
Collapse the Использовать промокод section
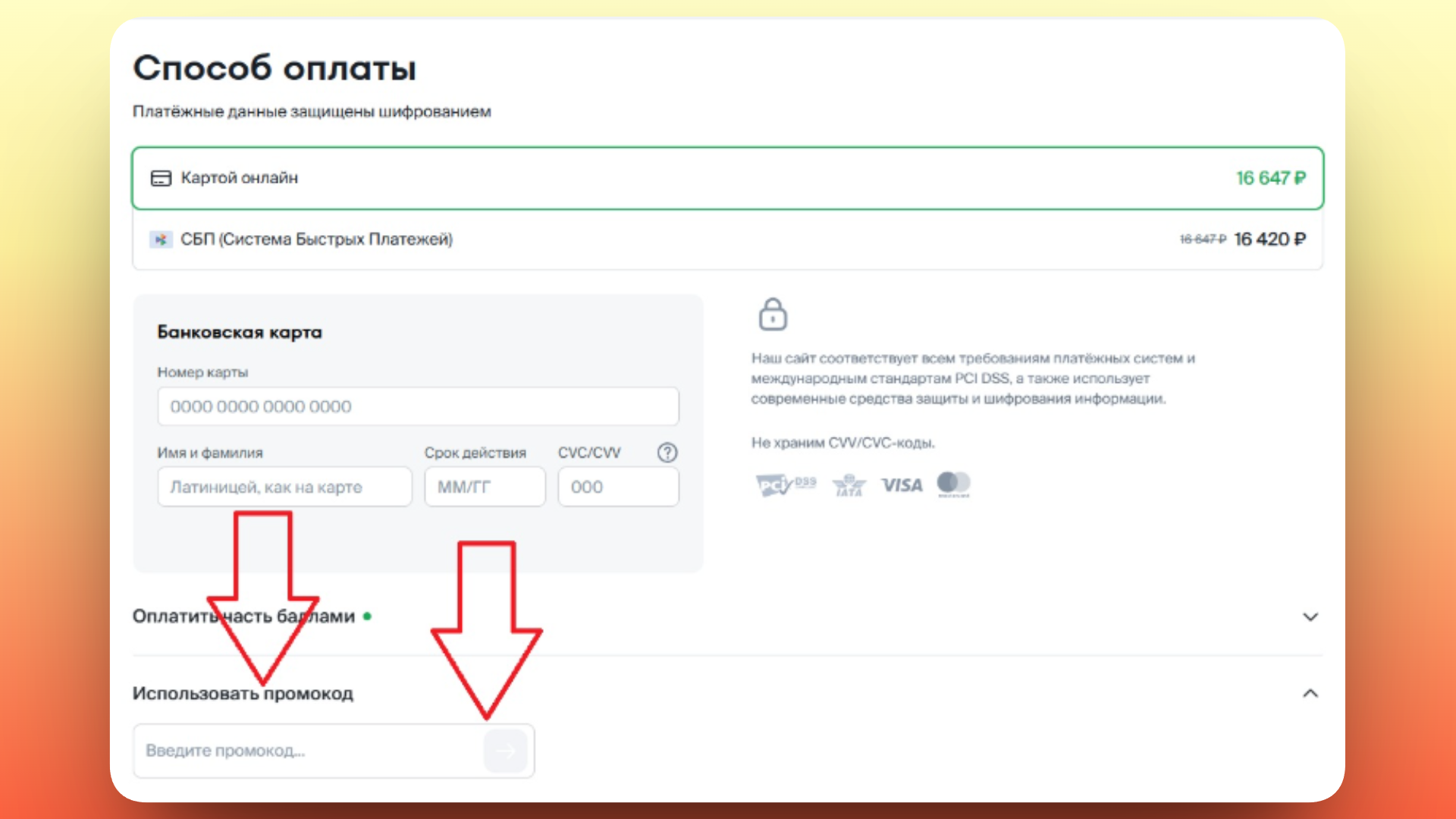click(1310, 692)
